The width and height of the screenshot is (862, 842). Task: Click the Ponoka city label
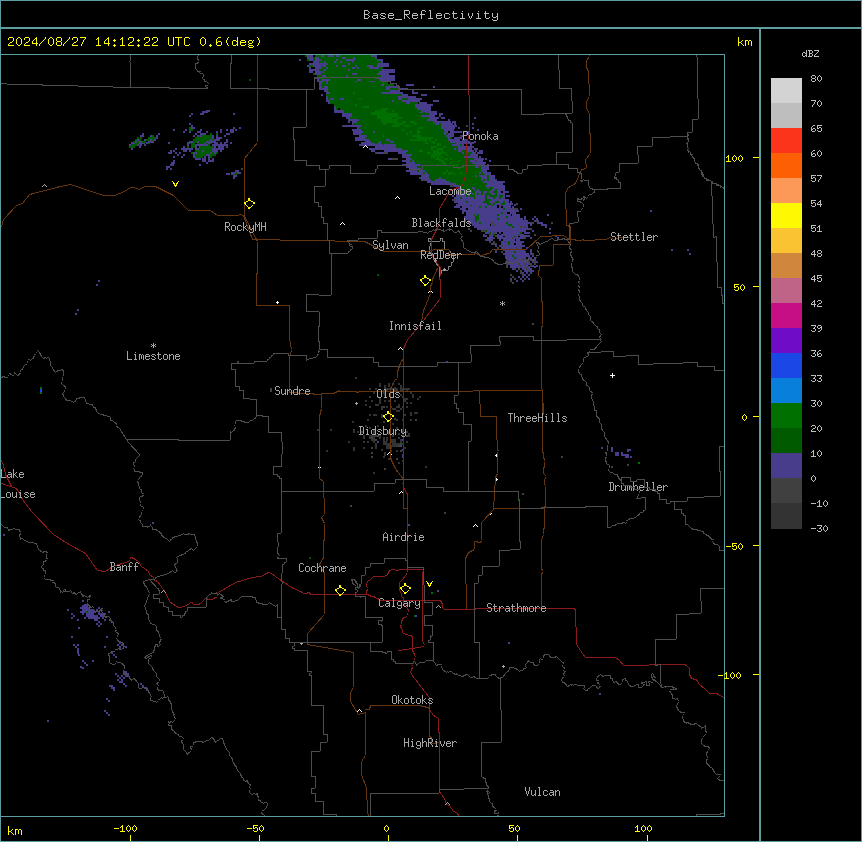pos(480,136)
